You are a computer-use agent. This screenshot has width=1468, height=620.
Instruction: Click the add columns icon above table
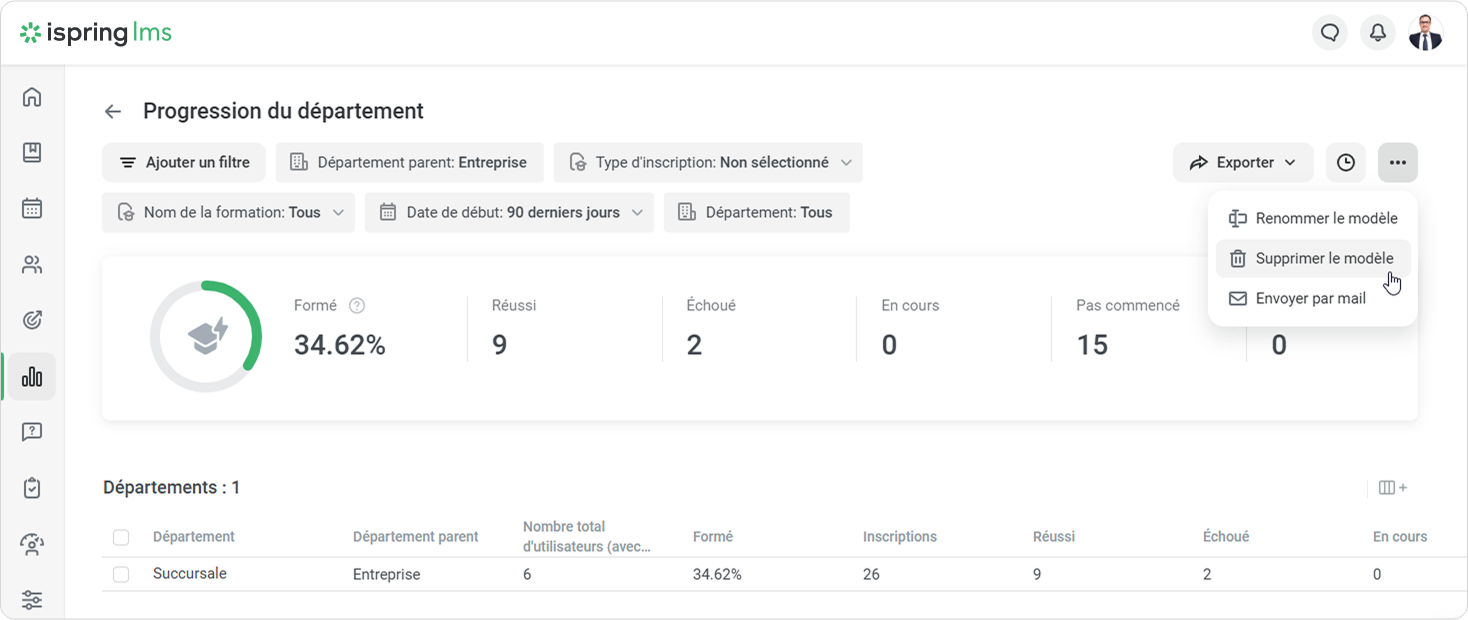1392,488
